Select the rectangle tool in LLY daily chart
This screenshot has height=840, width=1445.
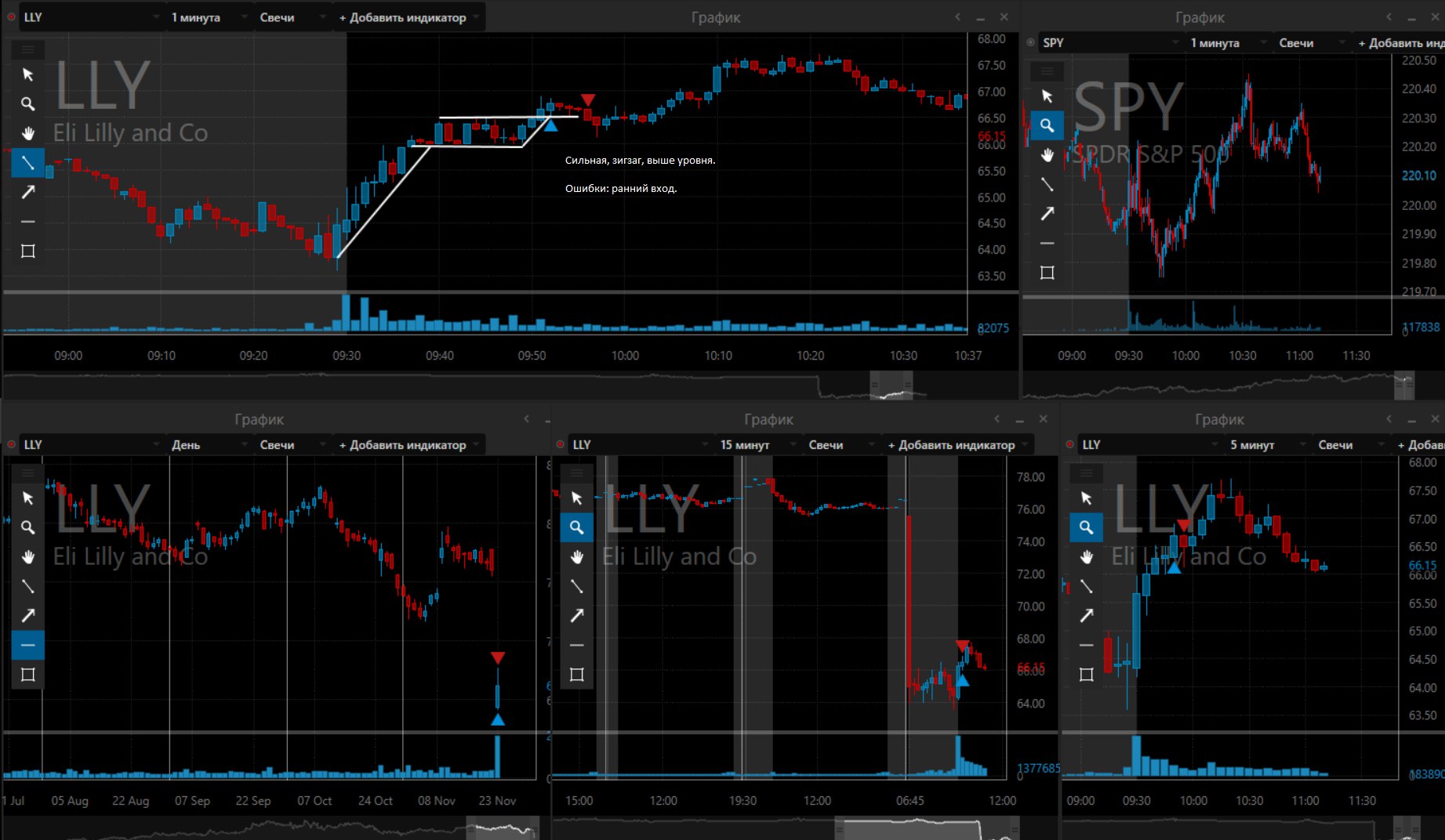click(27, 675)
